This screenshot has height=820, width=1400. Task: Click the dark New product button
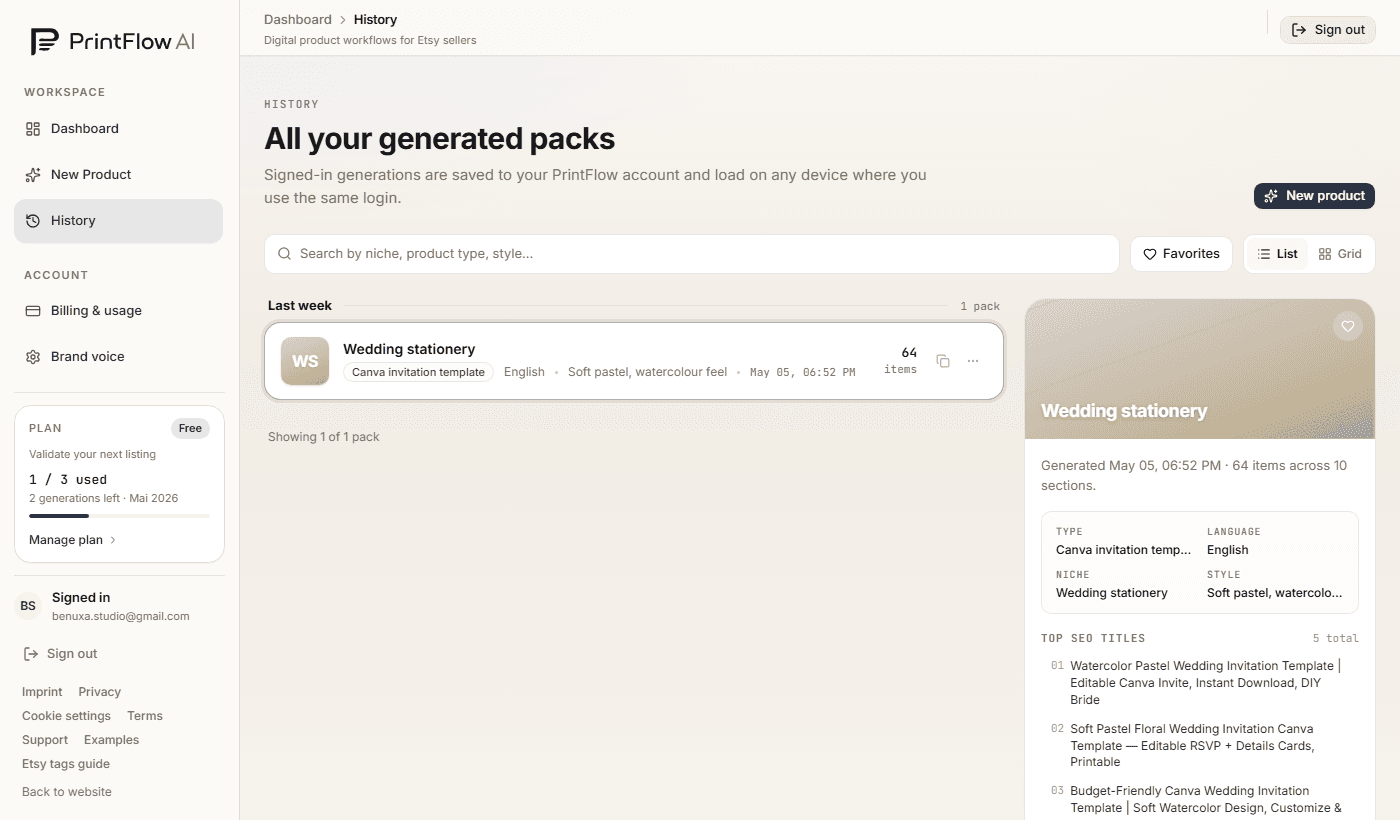[x=1314, y=196]
